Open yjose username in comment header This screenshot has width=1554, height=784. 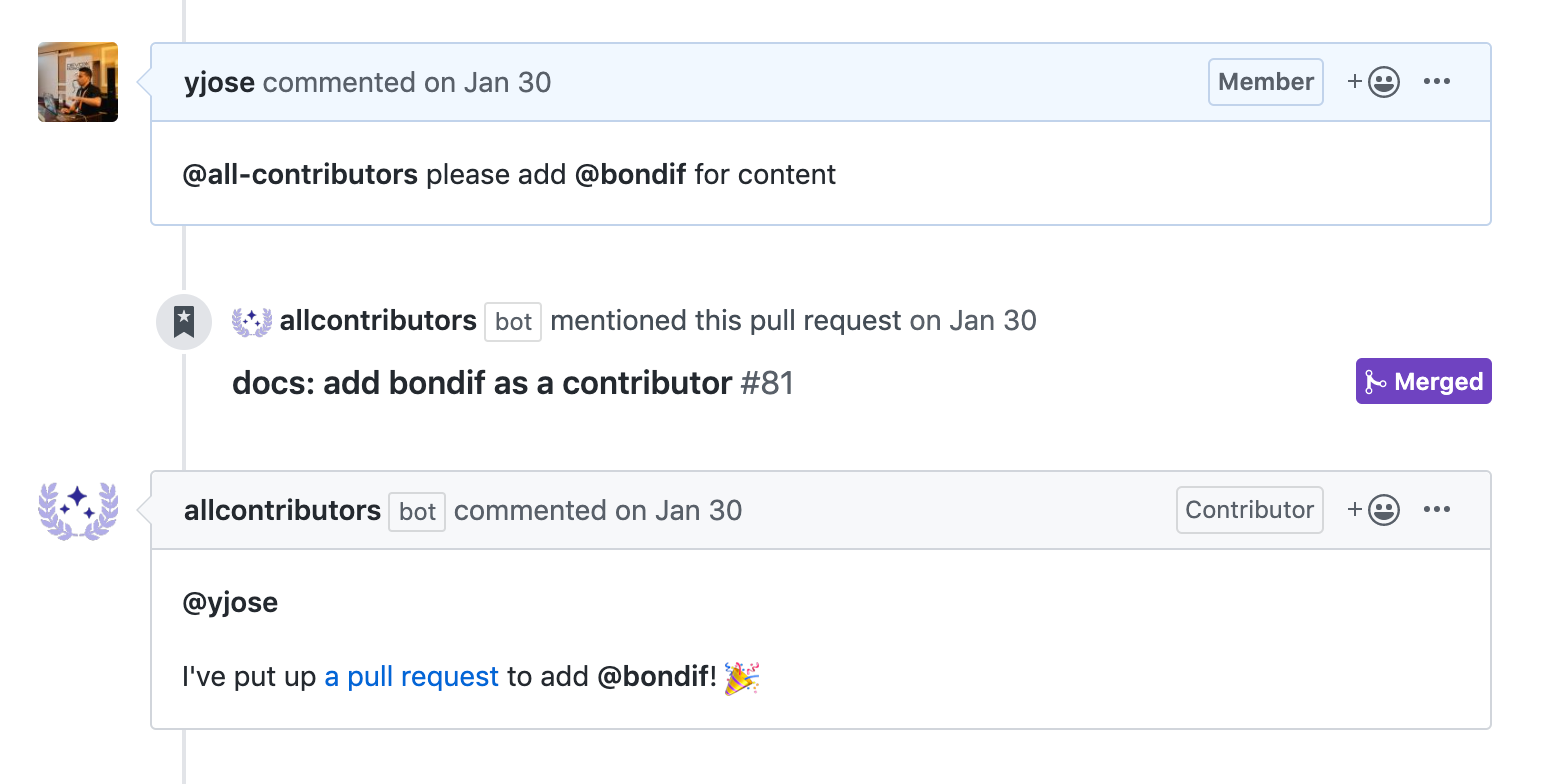[219, 83]
